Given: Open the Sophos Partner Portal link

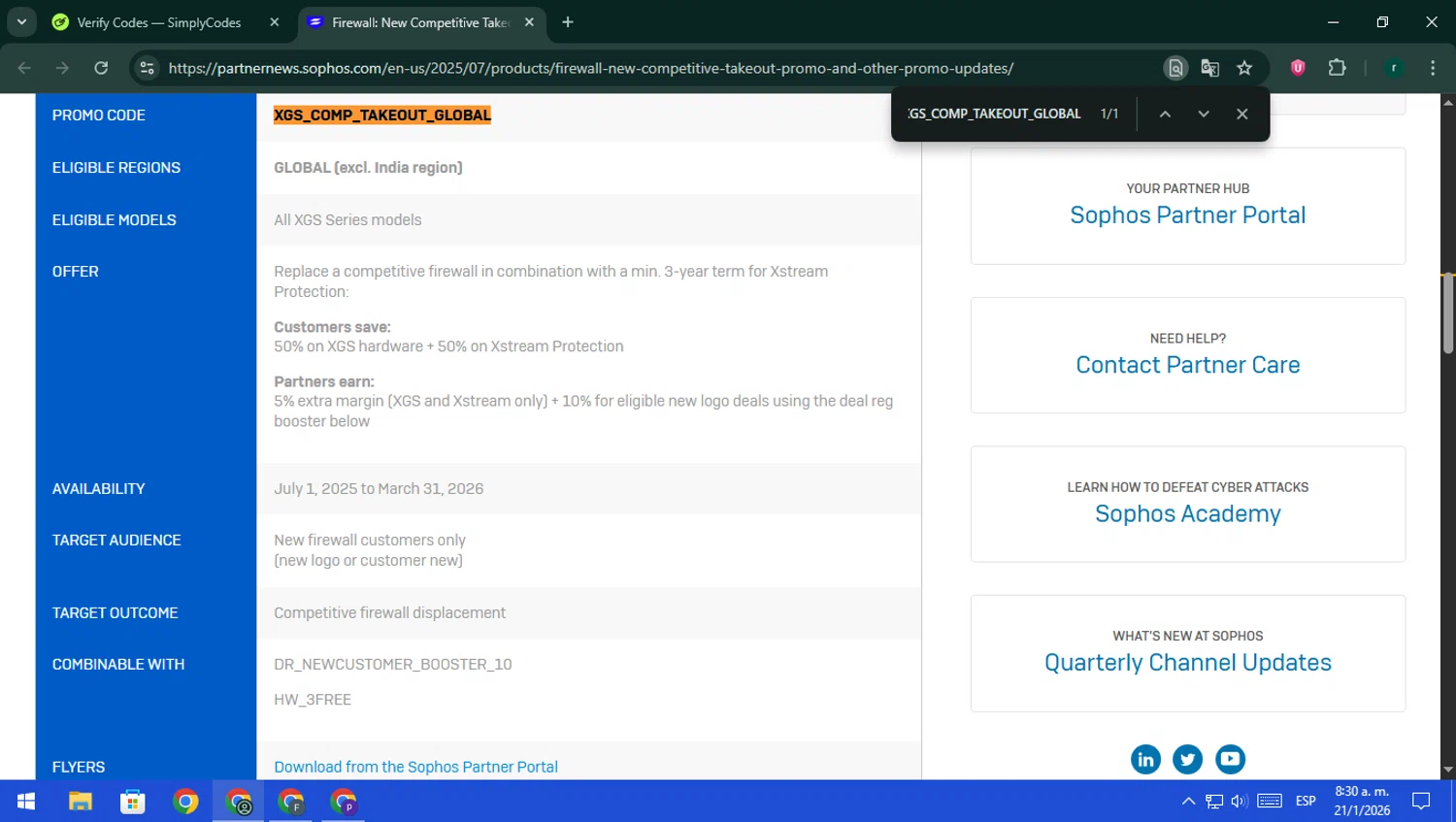Looking at the screenshot, I should [x=1187, y=215].
